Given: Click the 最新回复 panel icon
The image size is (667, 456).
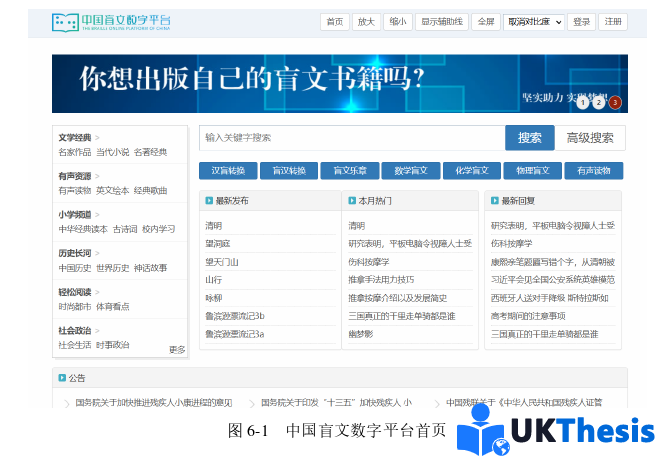Looking at the screenshot, I should click(495, 200).
